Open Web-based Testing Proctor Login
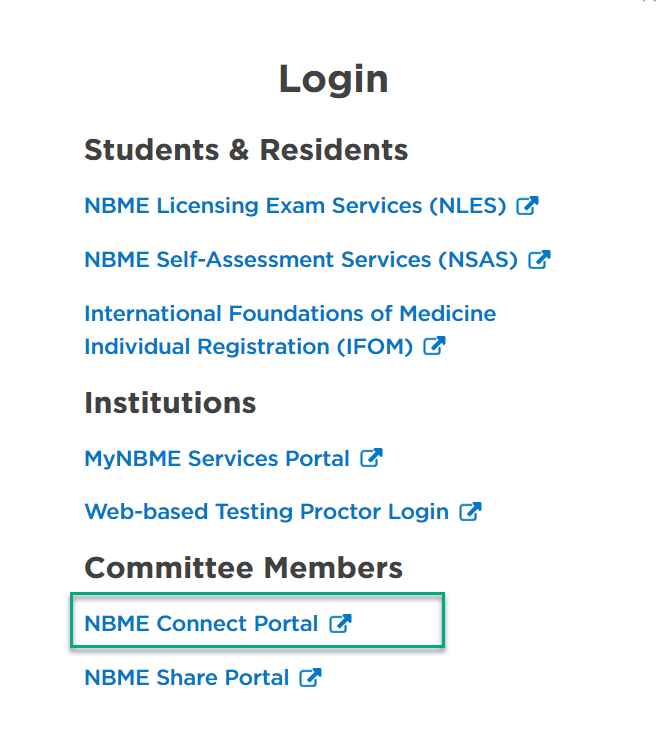The image size is (659, 741). point(267,512)
